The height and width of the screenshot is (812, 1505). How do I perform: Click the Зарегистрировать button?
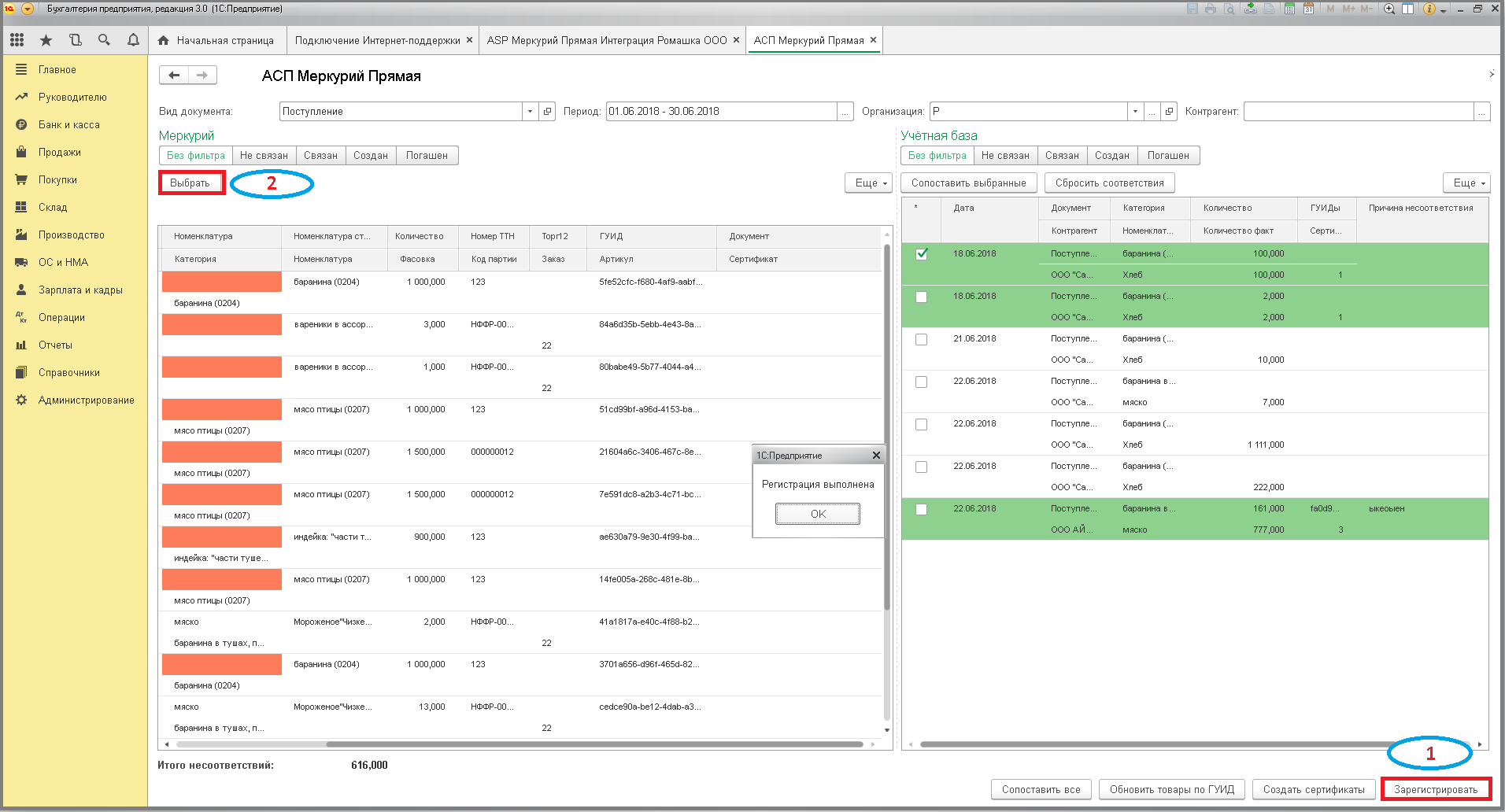[1436, 789]
